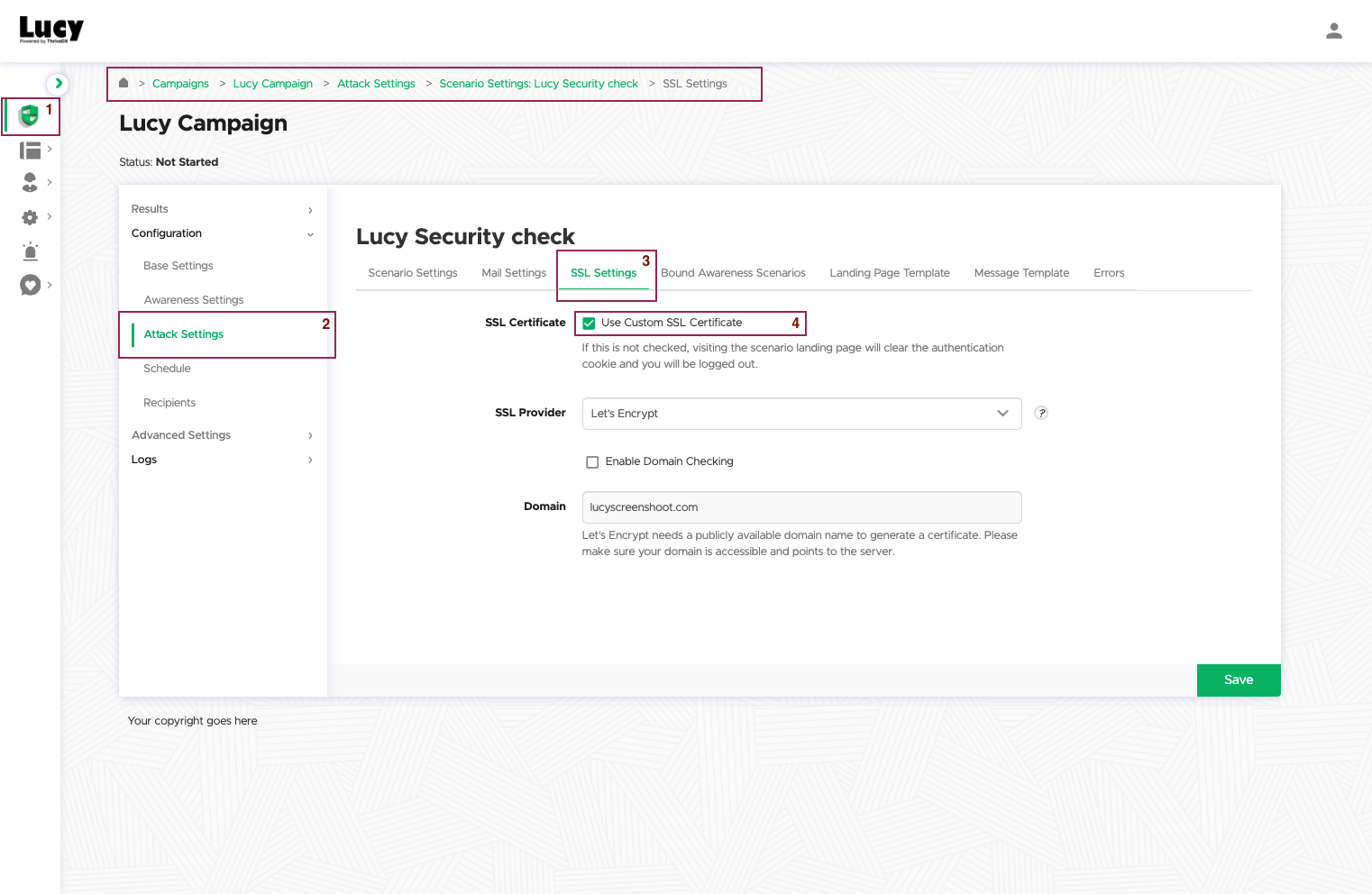Image resolution: width=1372 pixels, height=894 pixels.
Task: Open the SSL Provider dropdown
Action: click(801, 414)
